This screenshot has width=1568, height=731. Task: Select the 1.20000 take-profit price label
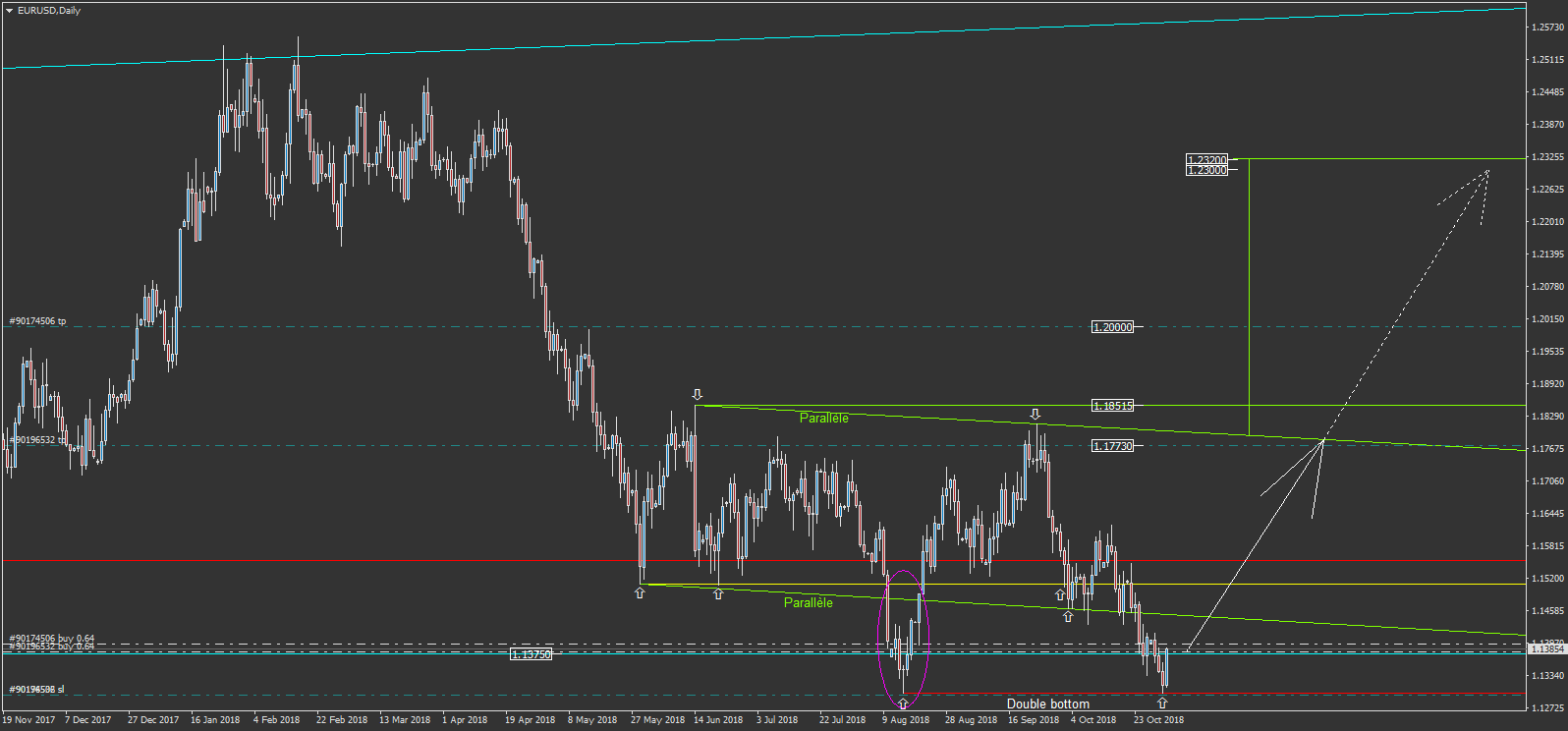(1112, 327)
